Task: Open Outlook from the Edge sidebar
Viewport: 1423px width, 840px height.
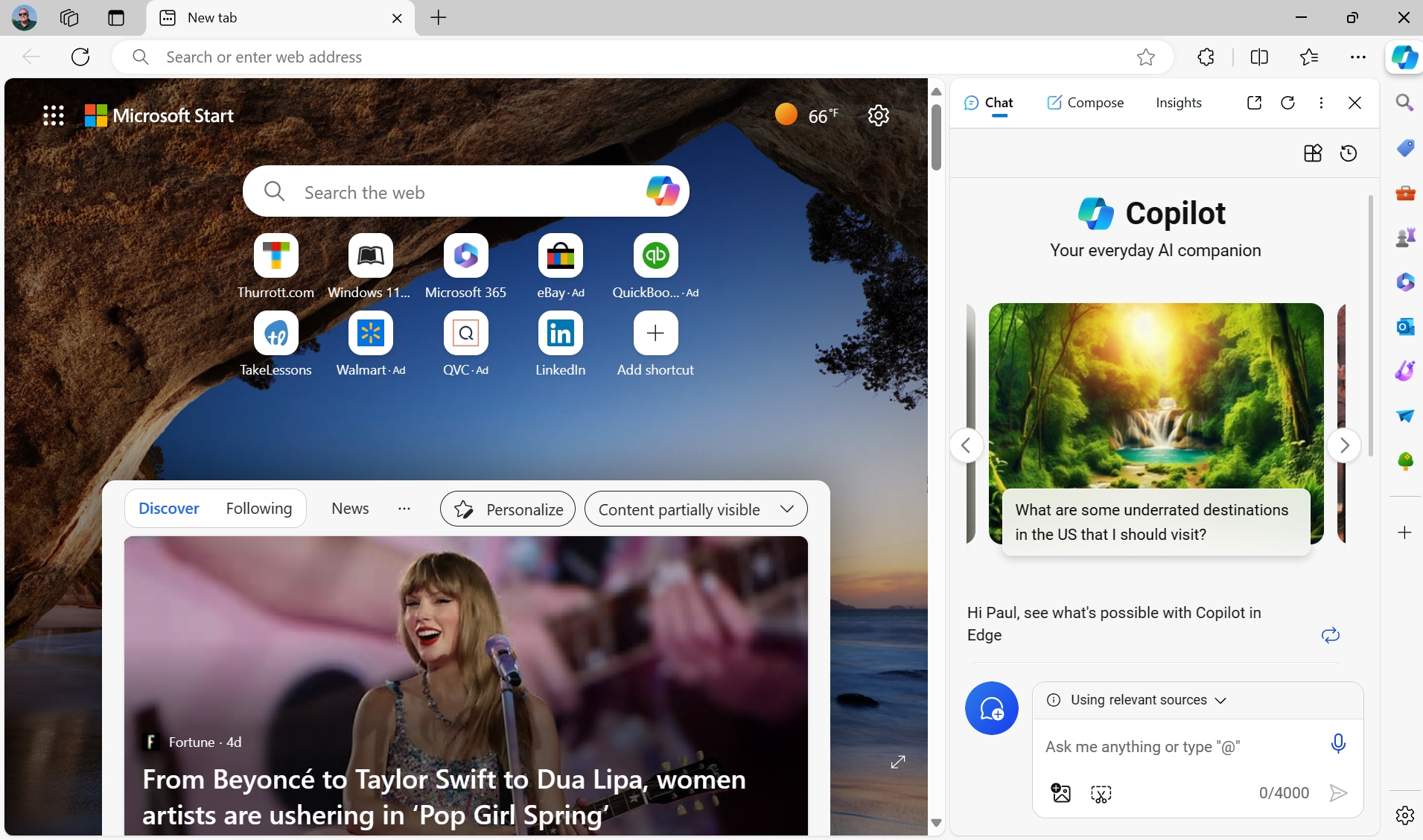Action: tap(1404, 327)
